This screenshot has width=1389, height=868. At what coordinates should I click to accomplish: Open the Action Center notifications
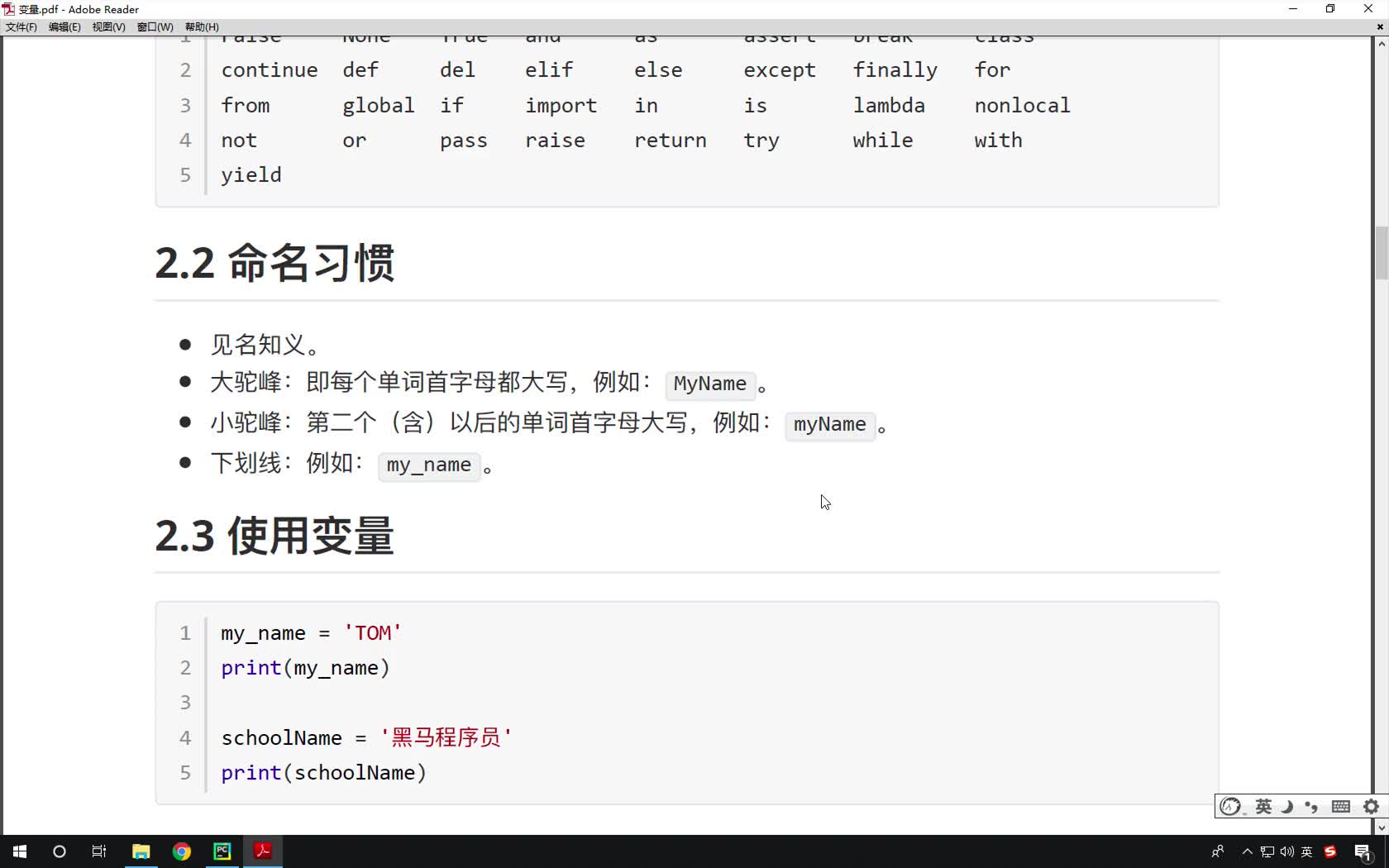[1363, 851]
